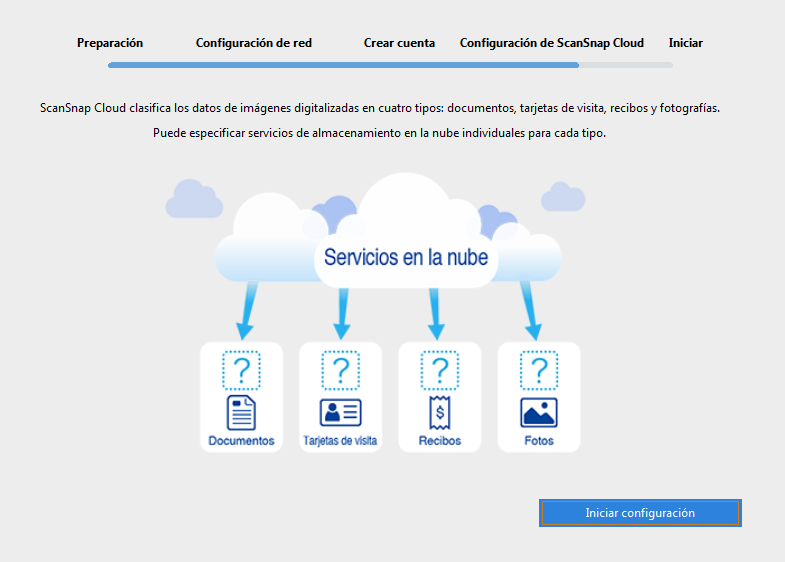785x562 pixels.
Task: Click the question mark above Fotos
Action: [539, 370]
